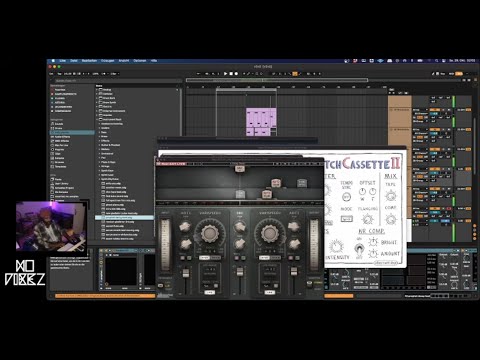Expand the External Instrument folder
This screenshot has height=360, width=480.
pos(97,111)
